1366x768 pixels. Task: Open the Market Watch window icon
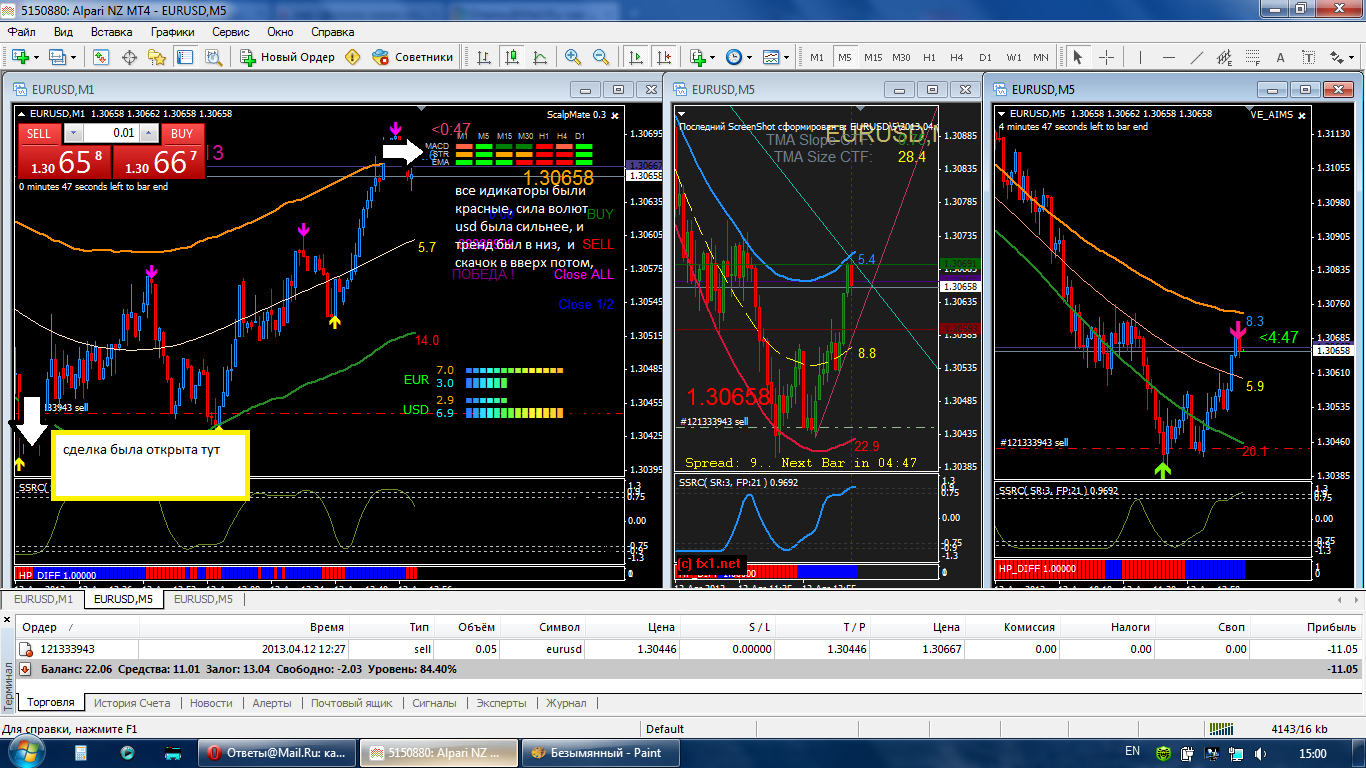click(101, 57)
